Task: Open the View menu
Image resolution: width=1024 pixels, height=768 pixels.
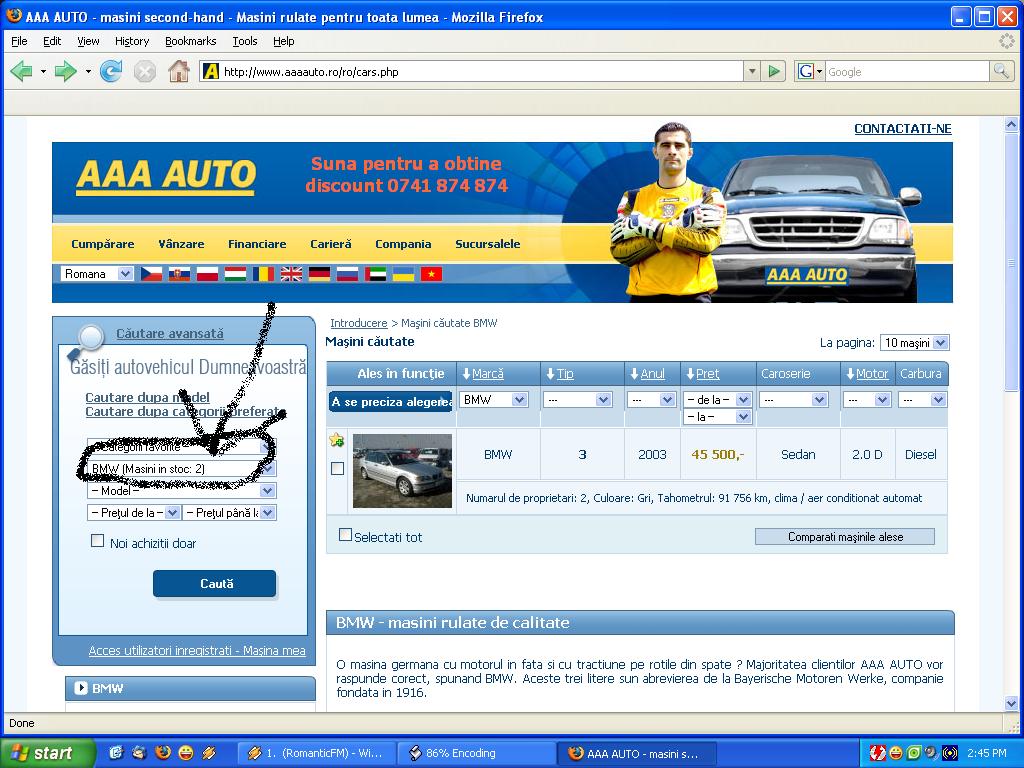Action: (x=88, y=41)
